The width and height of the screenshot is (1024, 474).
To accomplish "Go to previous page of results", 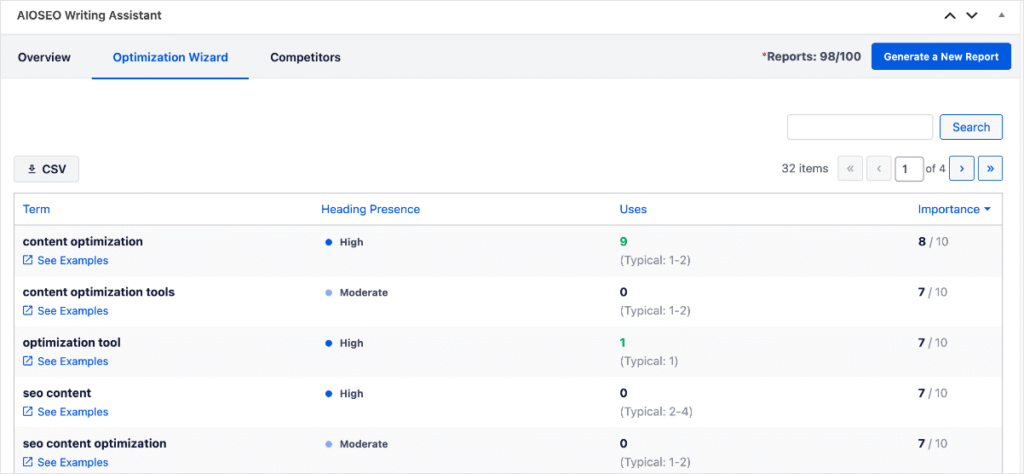I will (879, 168).
